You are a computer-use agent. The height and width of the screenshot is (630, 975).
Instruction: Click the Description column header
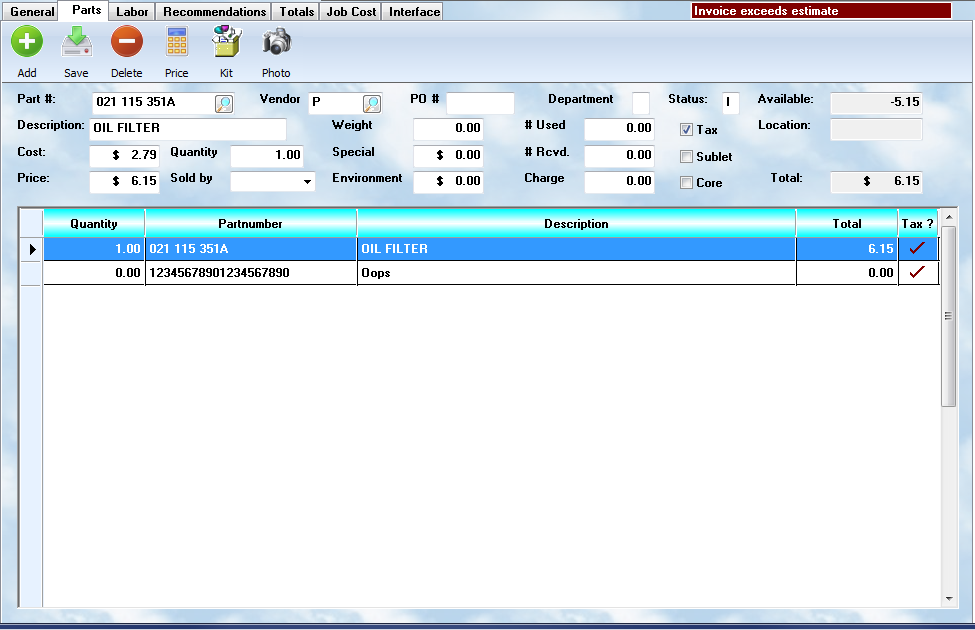(576, 224)
